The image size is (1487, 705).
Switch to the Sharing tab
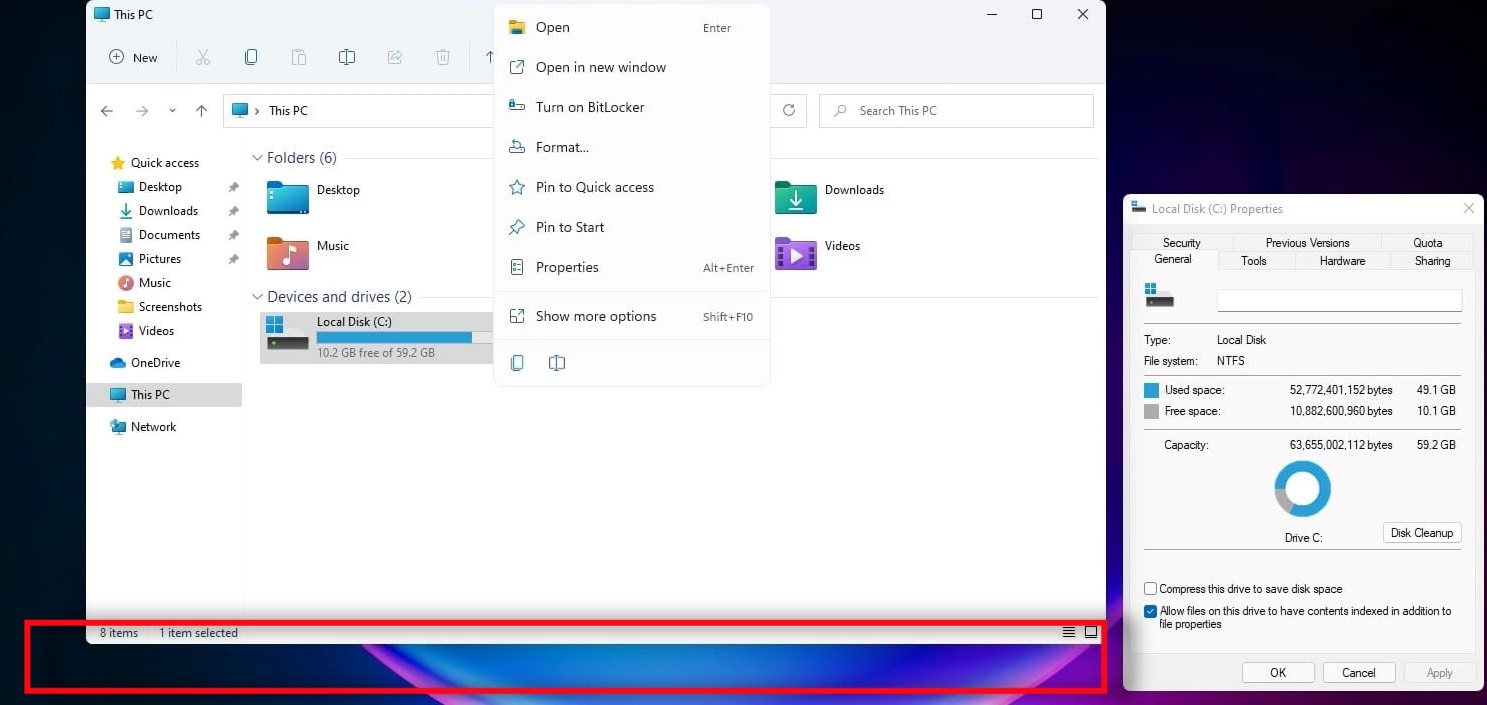point(1432,260)
